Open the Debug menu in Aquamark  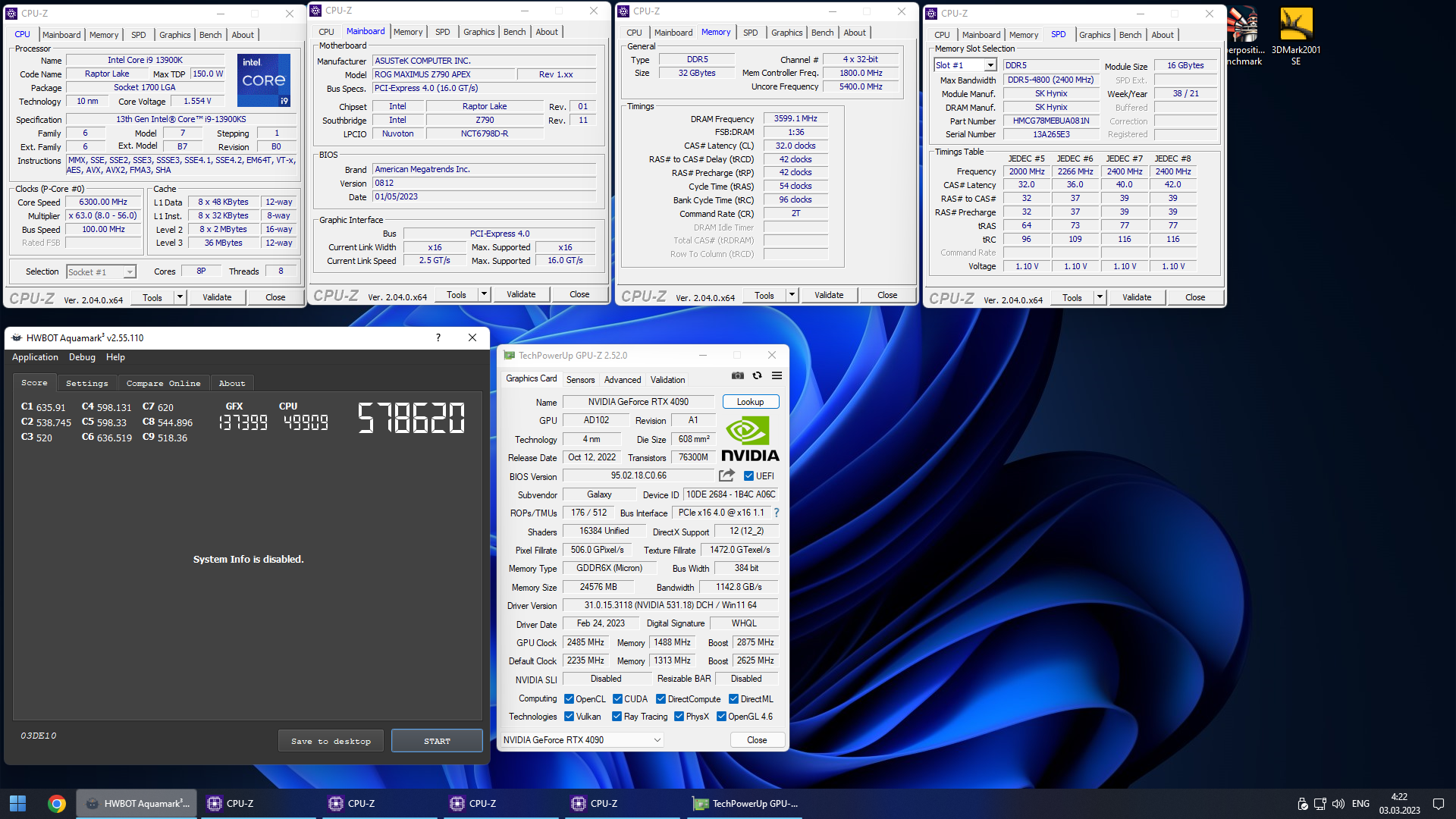82,357
